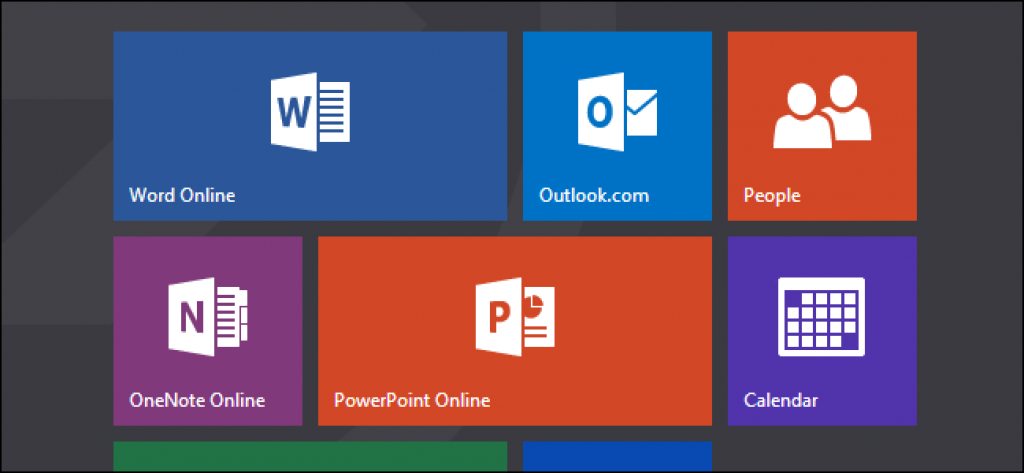
Task: Select the People silhouettes icon
Action: [x=822, y=111]
